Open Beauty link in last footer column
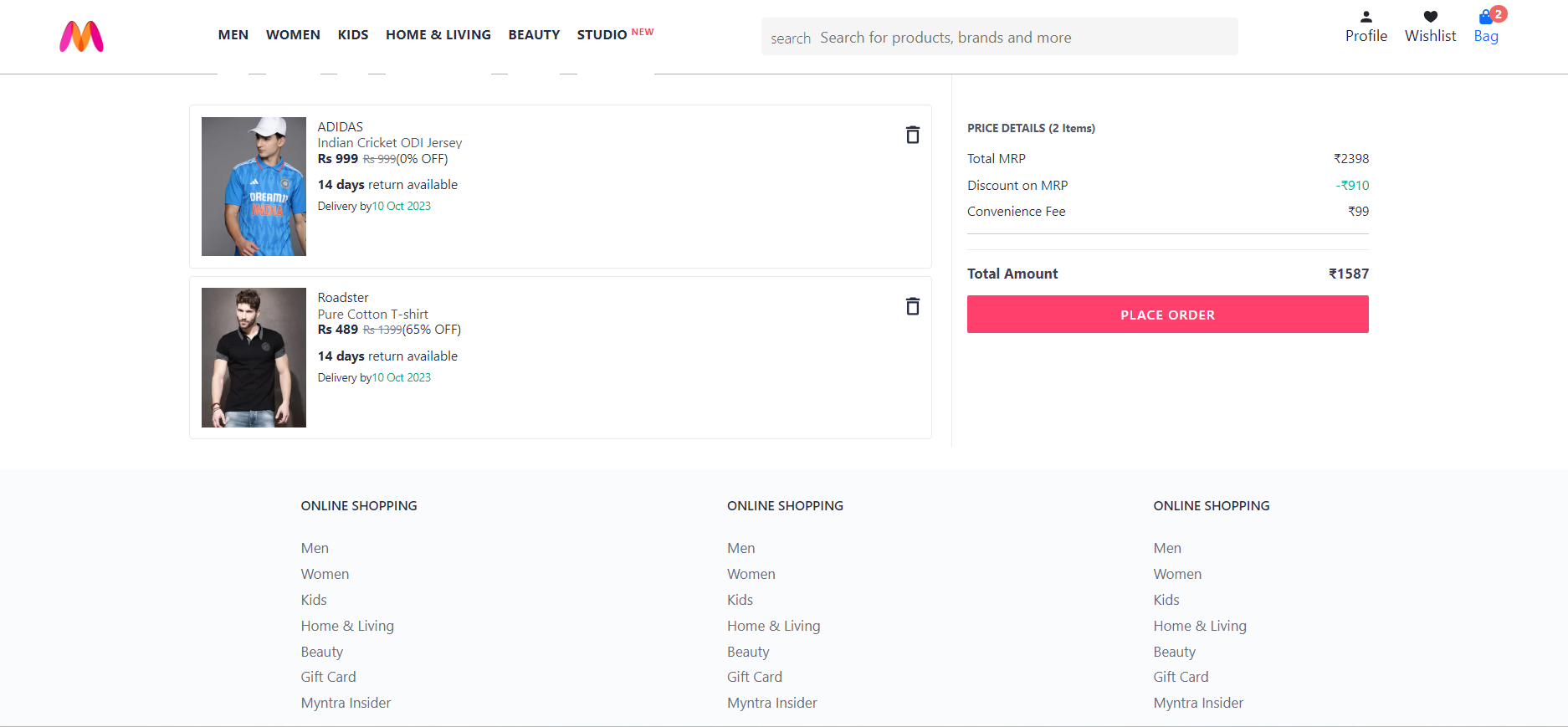This screenshot has height=727, width=1568. pos(1175,652)
